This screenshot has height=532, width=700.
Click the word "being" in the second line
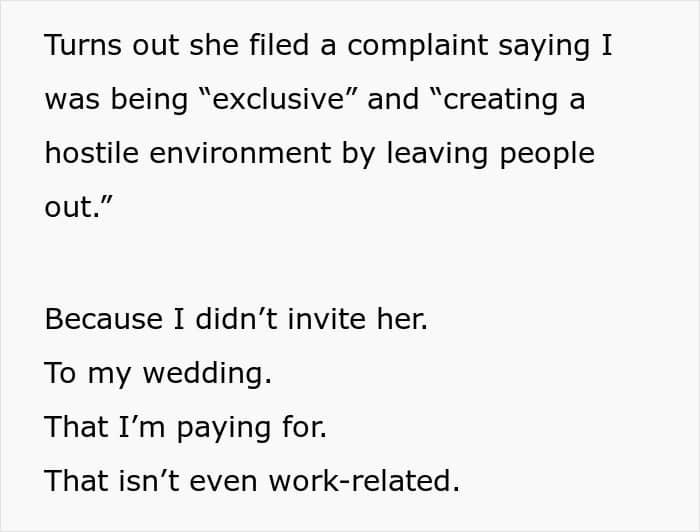[x=149, y=101]
